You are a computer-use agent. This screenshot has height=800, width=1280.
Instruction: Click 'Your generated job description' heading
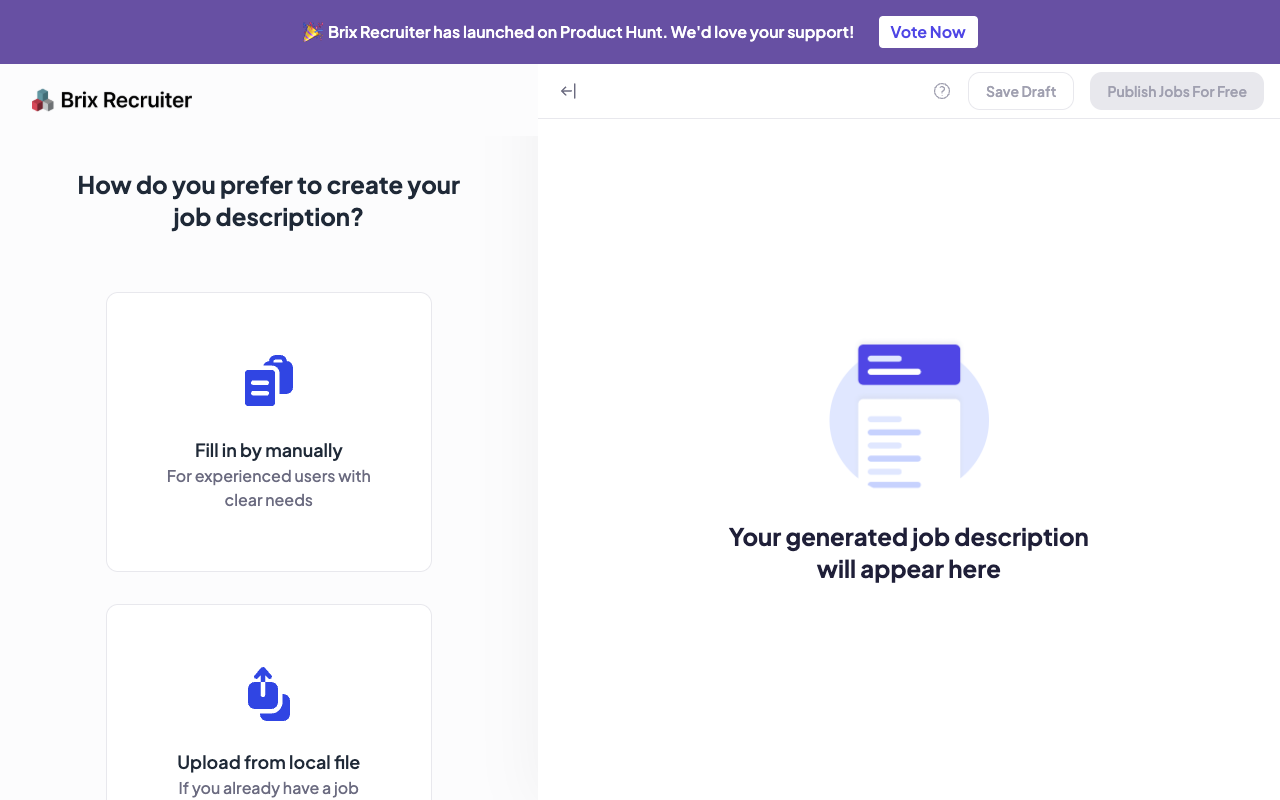(x=909, y=553)
